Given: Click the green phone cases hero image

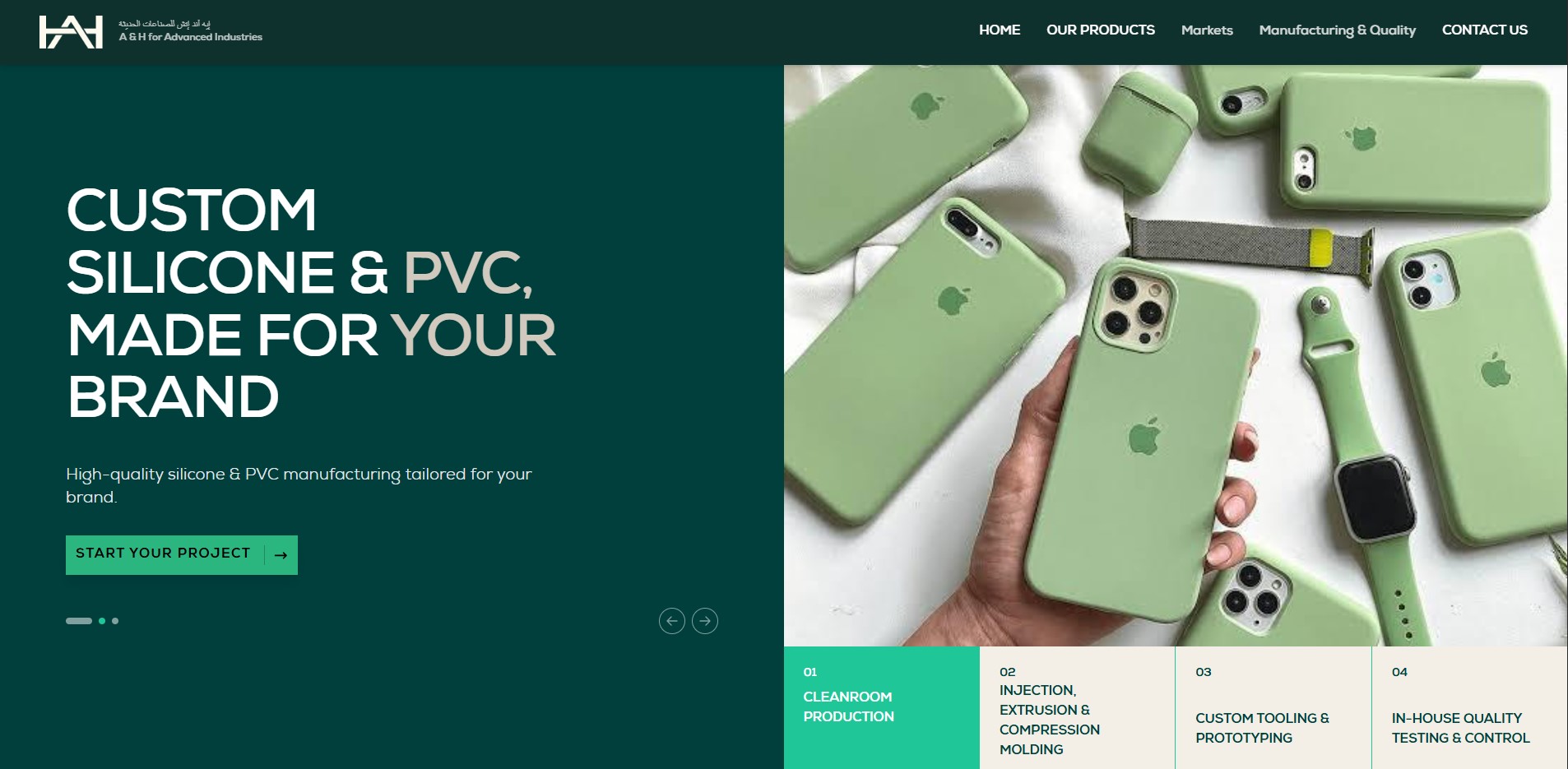Looking at the screenshot, I should pos(1176,355).
